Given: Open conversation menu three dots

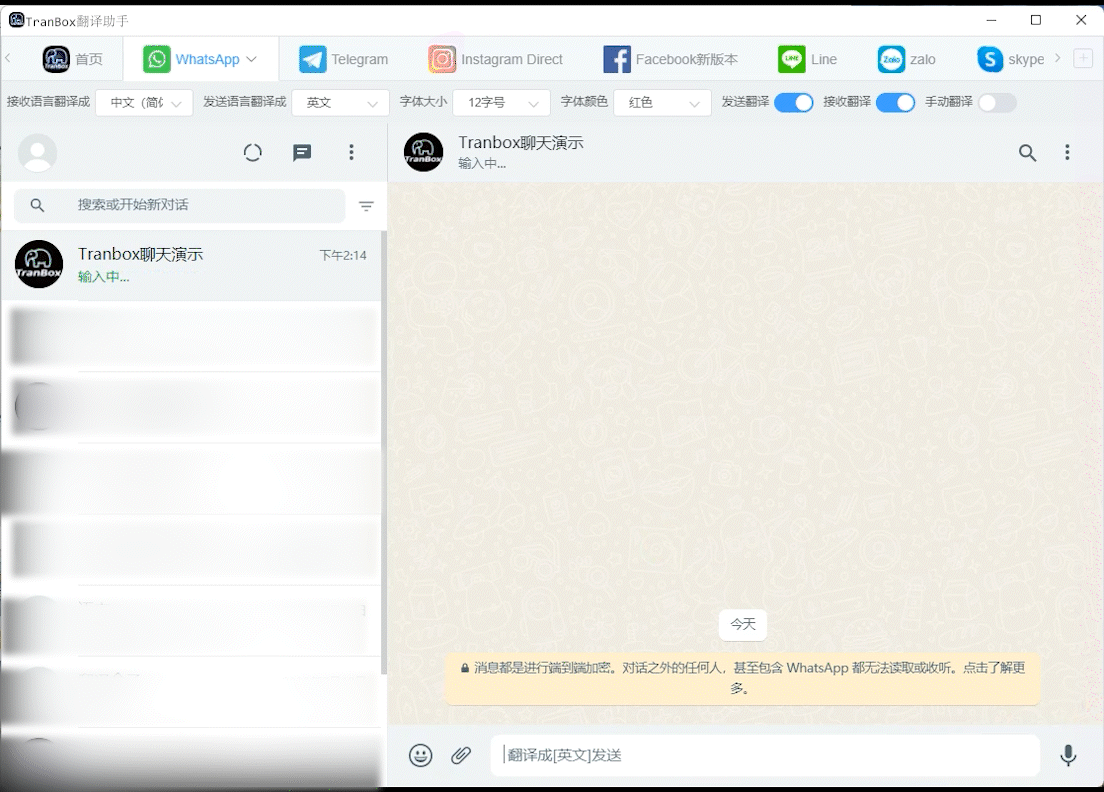Looking at the screenshot, I should click(1067, 153).
